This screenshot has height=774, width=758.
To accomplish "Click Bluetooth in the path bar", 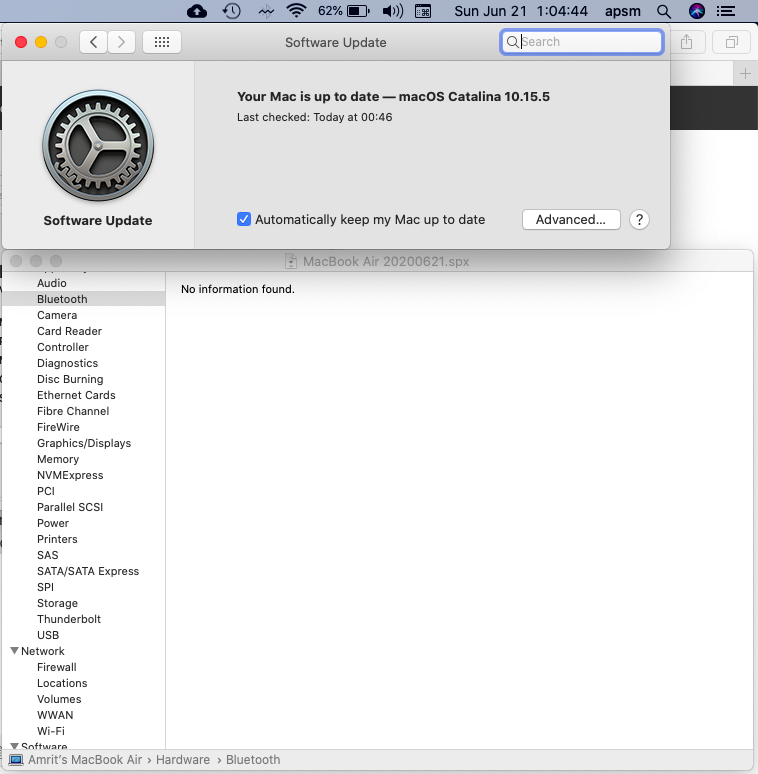I will 253,760.
